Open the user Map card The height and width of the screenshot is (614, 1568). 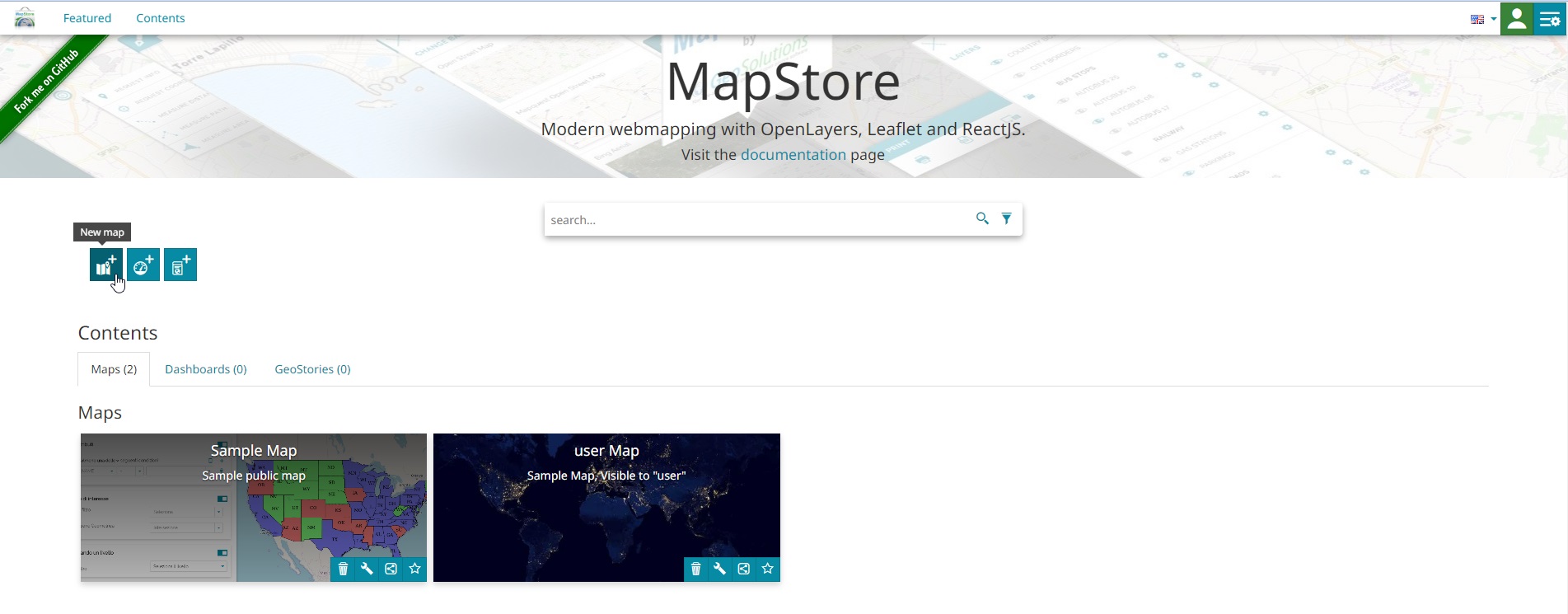point(606,508)
